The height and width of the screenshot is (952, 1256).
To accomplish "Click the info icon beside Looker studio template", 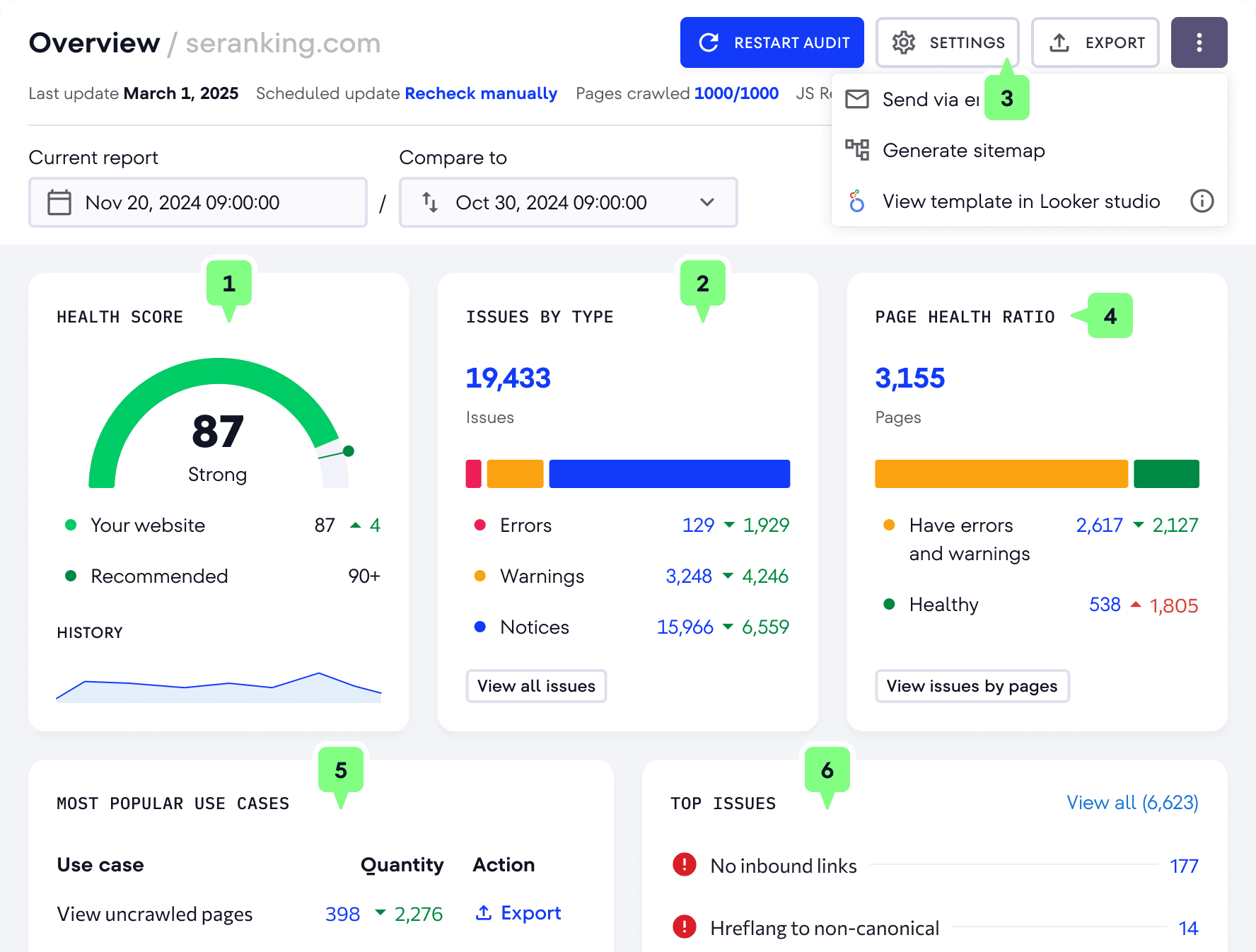I will (1202, 202).
